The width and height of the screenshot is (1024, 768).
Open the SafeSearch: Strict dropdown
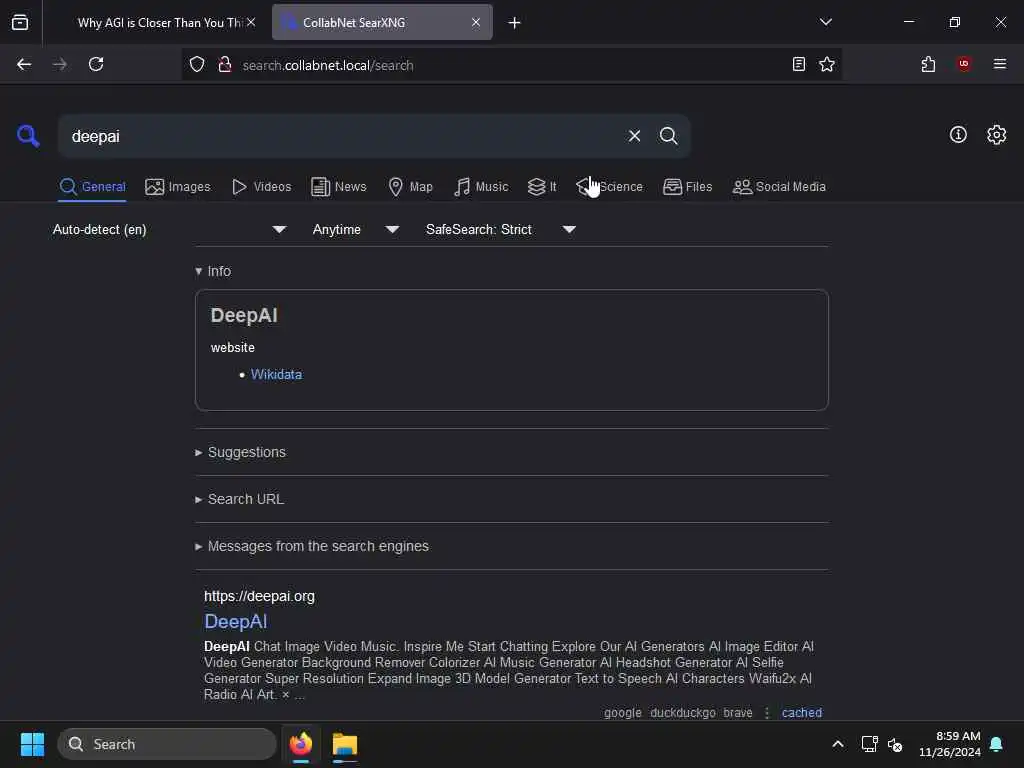tap(501, 229)
